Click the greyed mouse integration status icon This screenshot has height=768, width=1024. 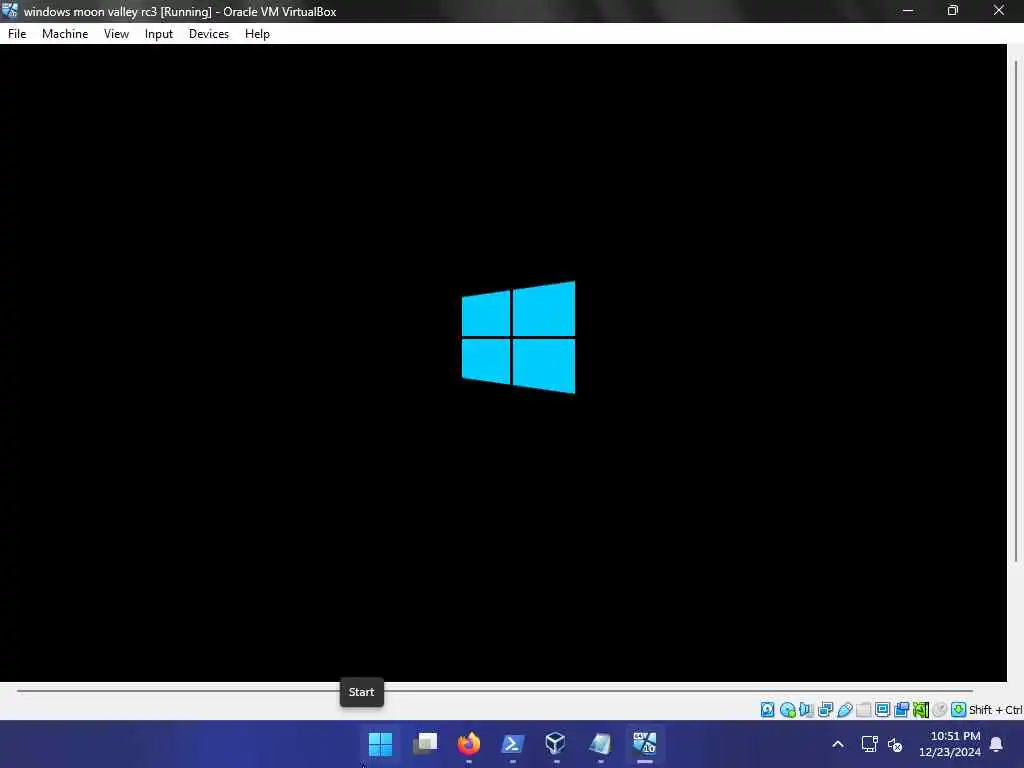point(940,709)
